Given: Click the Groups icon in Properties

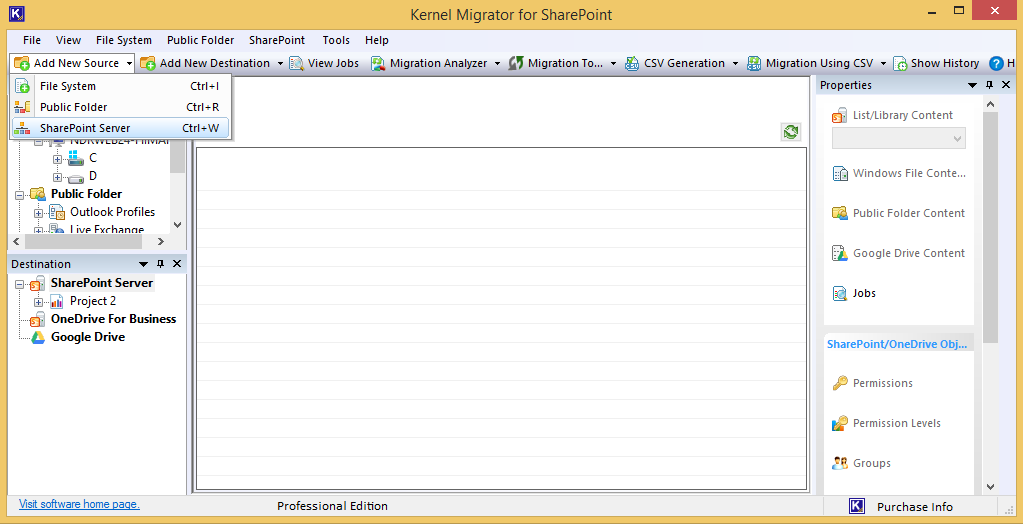Looking at the screenshot, I should click(x=840, y=463).
